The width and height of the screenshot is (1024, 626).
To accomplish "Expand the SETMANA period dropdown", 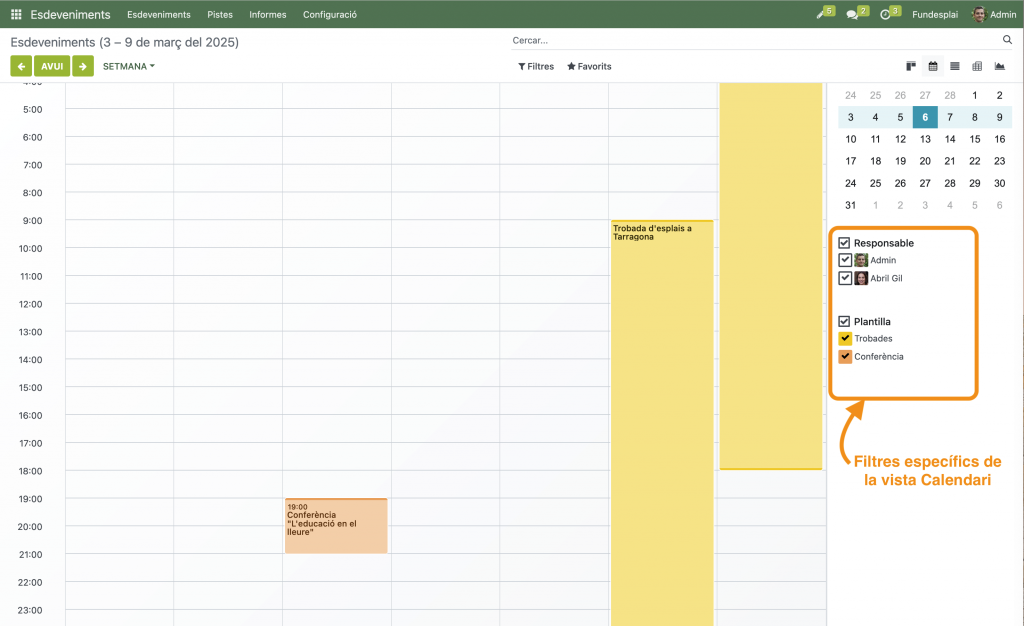I will click(x=129, y=67).
